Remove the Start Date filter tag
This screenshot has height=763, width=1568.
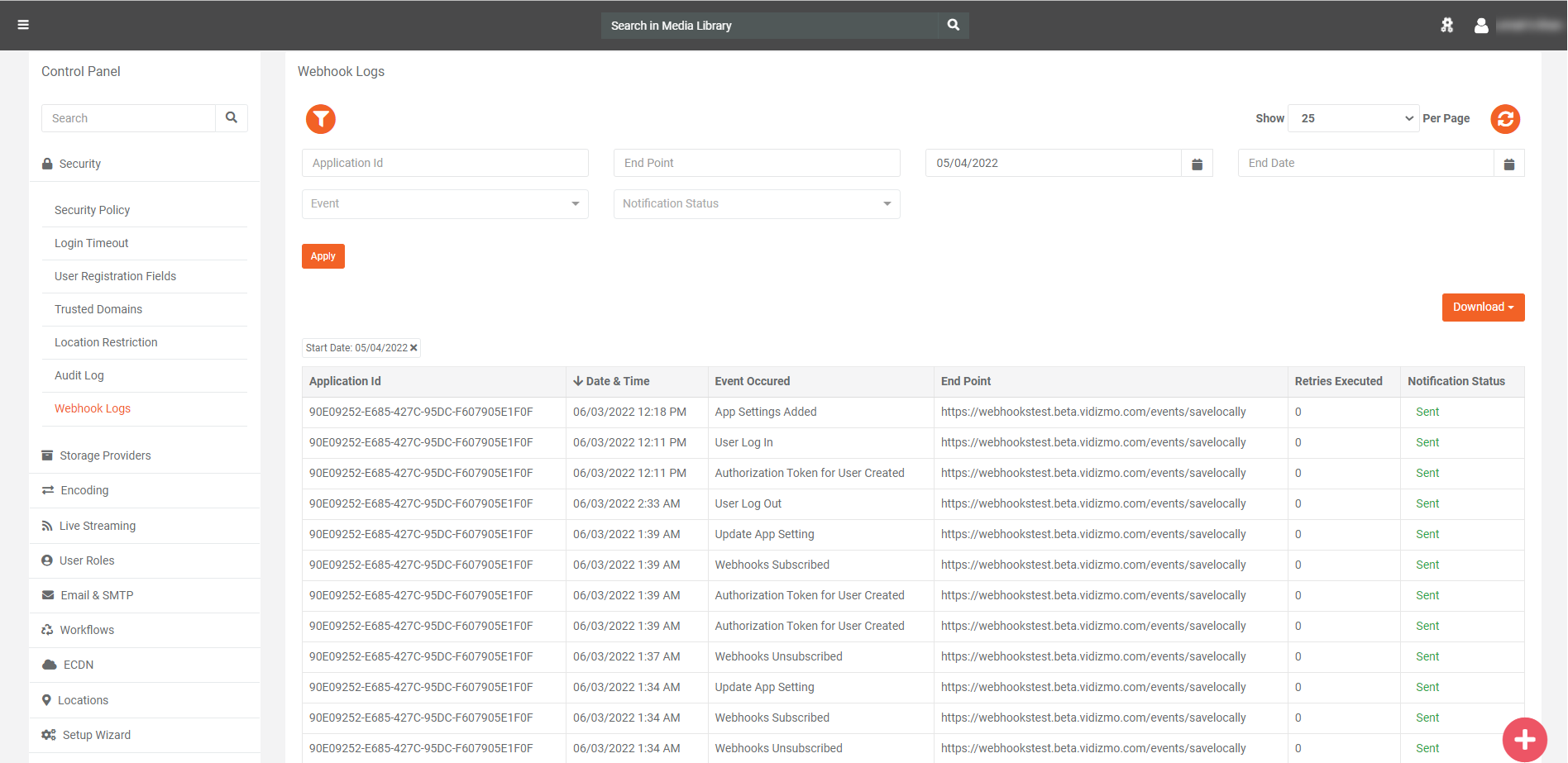(x=414, y=348)
